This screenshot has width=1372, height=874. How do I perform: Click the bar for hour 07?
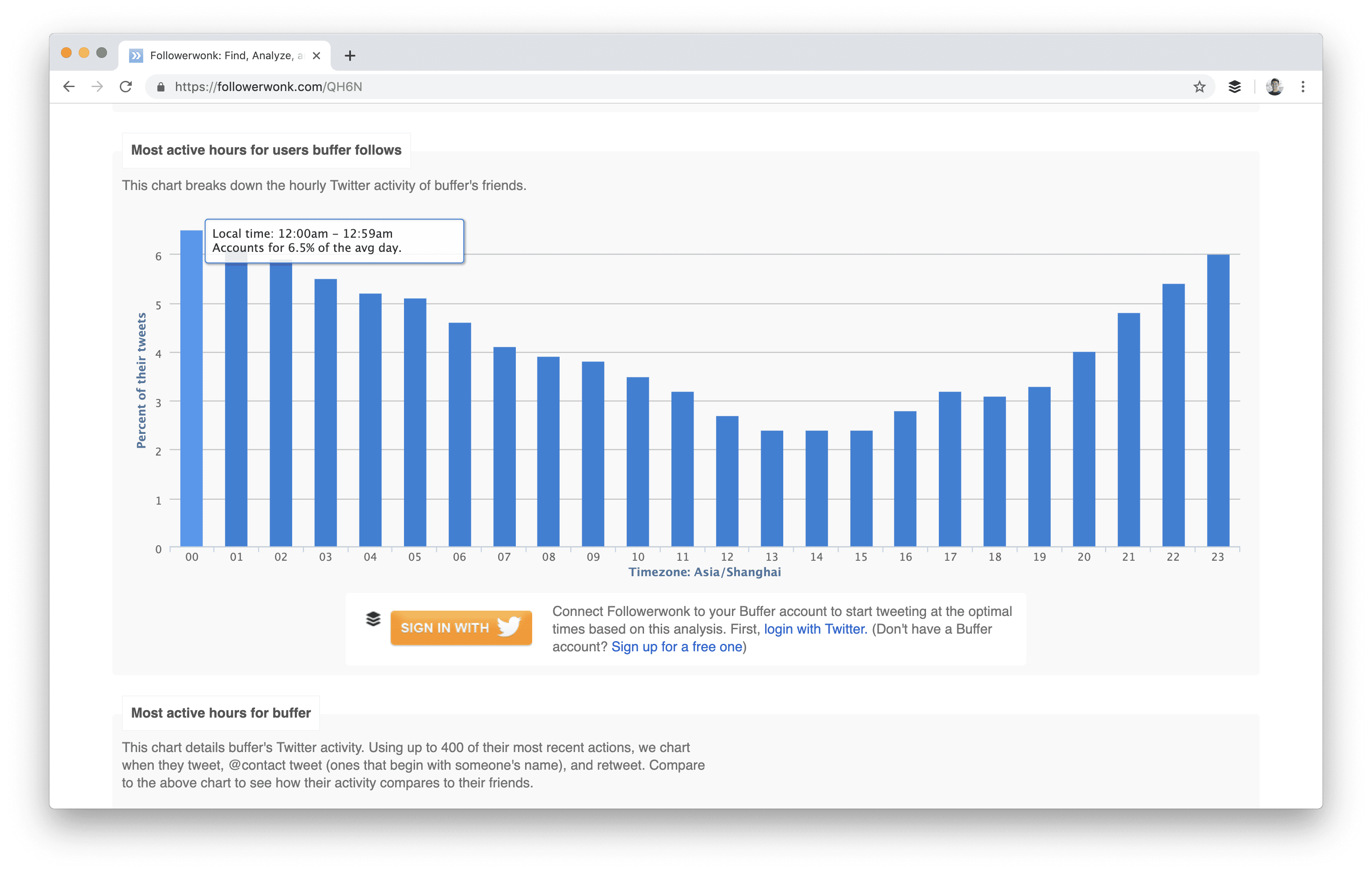click(x=504, y=447)
